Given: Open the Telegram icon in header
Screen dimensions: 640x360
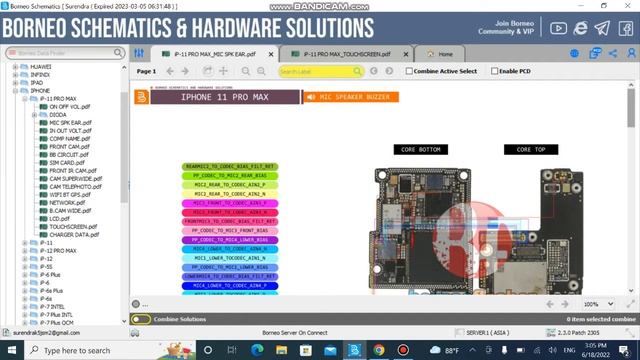Looking at the screenshot, I should 602,28.
